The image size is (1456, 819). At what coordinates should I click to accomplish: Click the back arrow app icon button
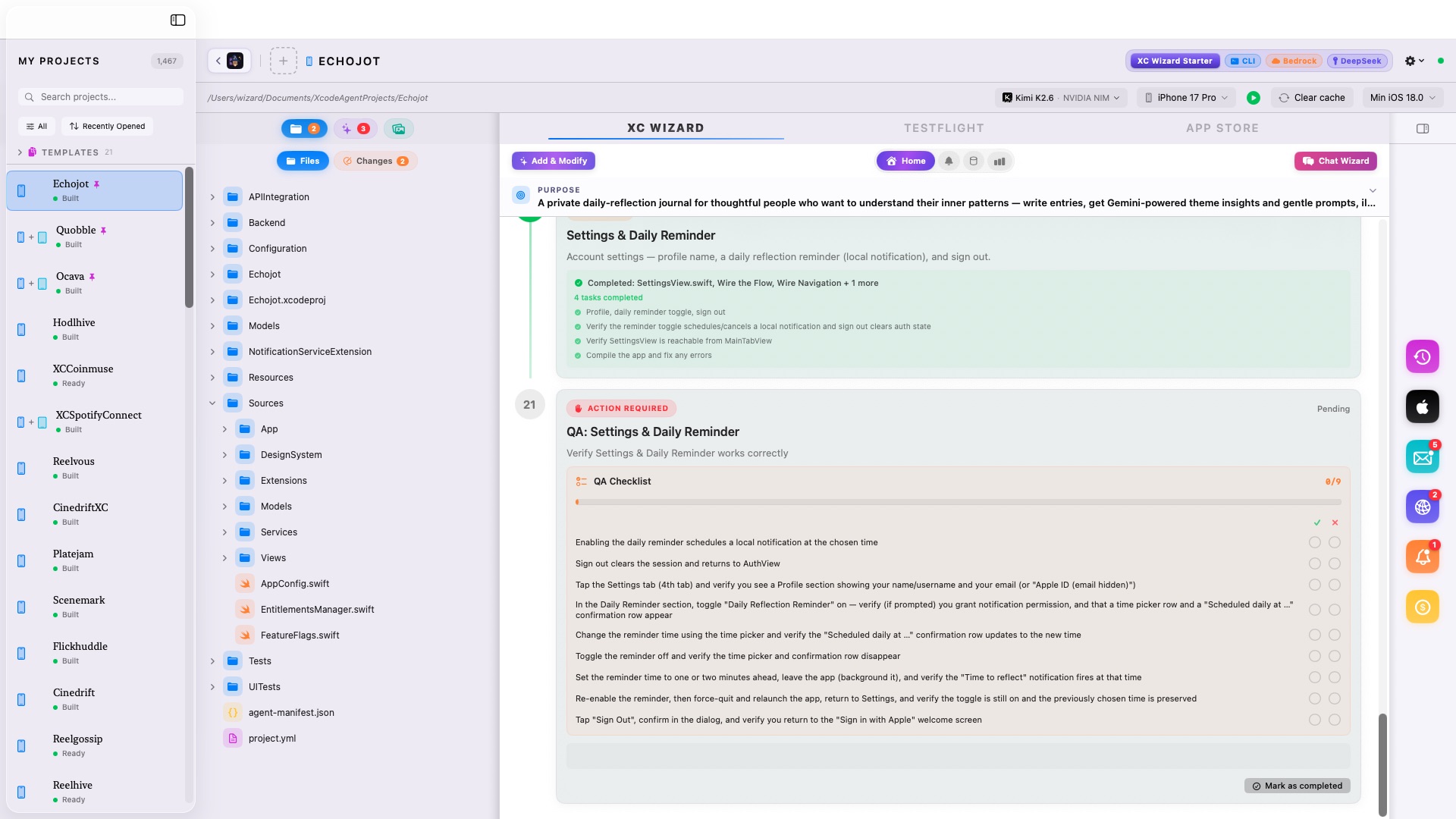pos(229,61)
